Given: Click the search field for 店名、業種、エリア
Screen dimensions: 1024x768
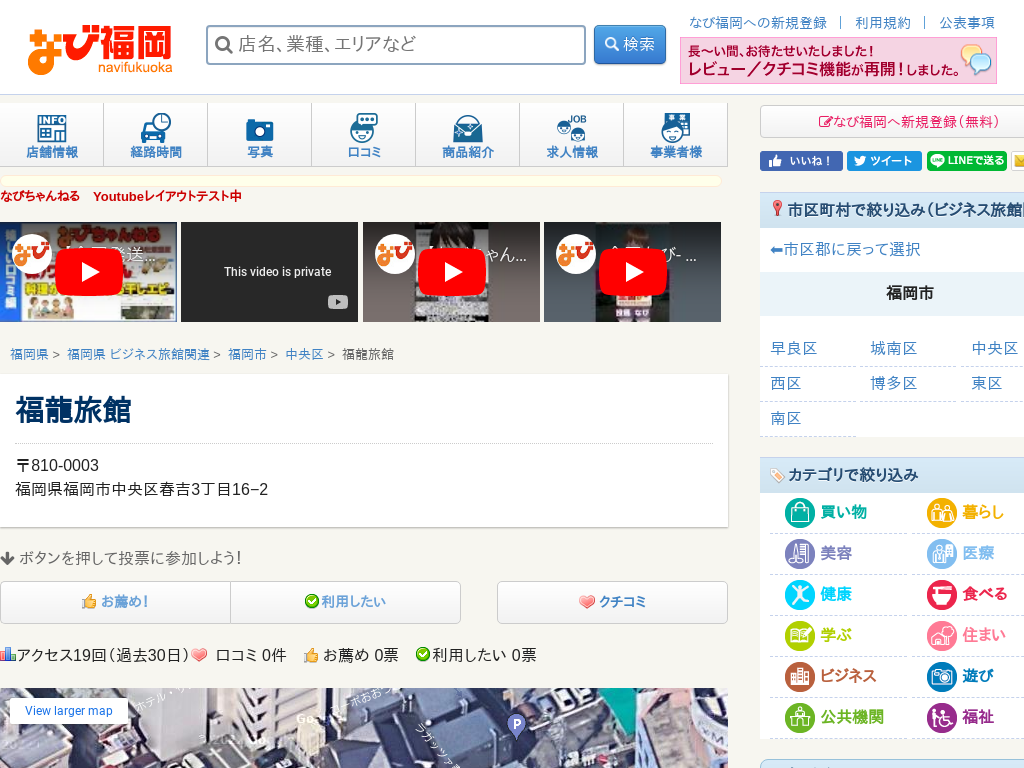Looking at the screenshot, I should (396, 44).
